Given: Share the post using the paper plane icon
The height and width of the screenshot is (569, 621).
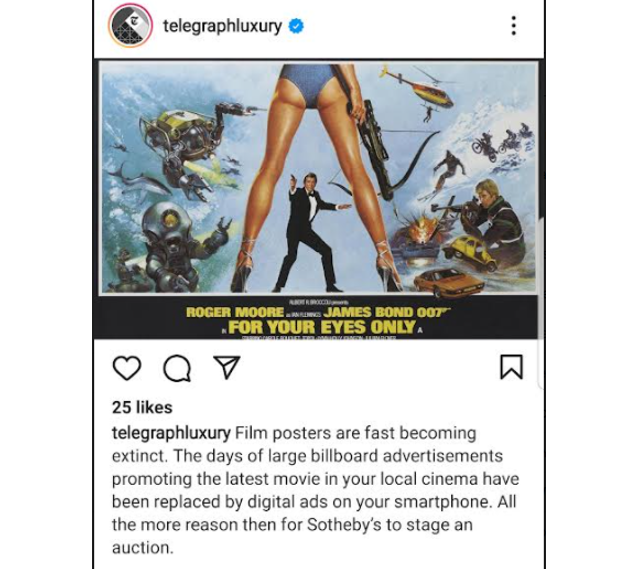Looking at the screenshot, I should click(227, 367).
